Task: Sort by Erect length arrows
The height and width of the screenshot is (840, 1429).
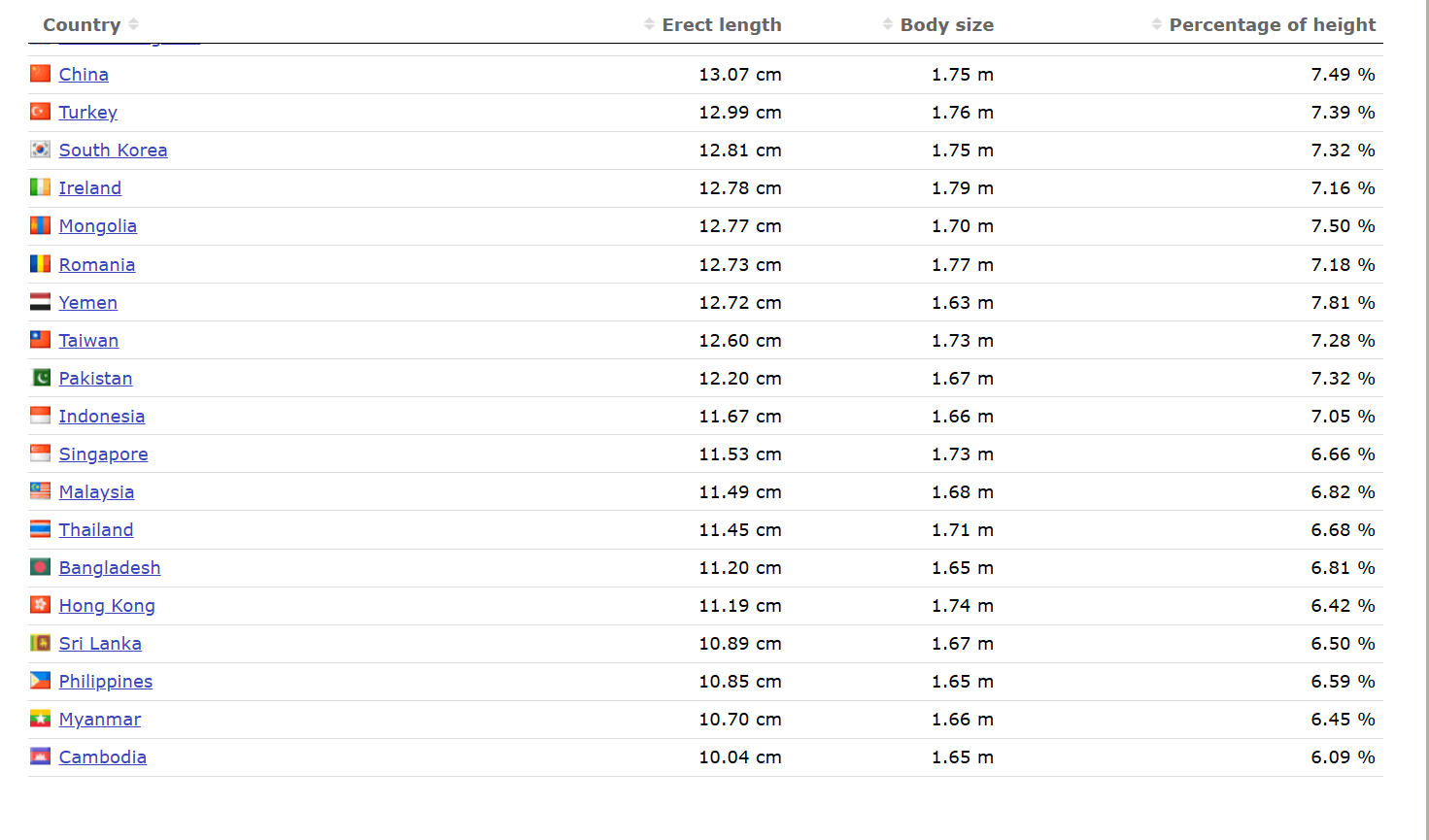Action: (x=649, y=24)
